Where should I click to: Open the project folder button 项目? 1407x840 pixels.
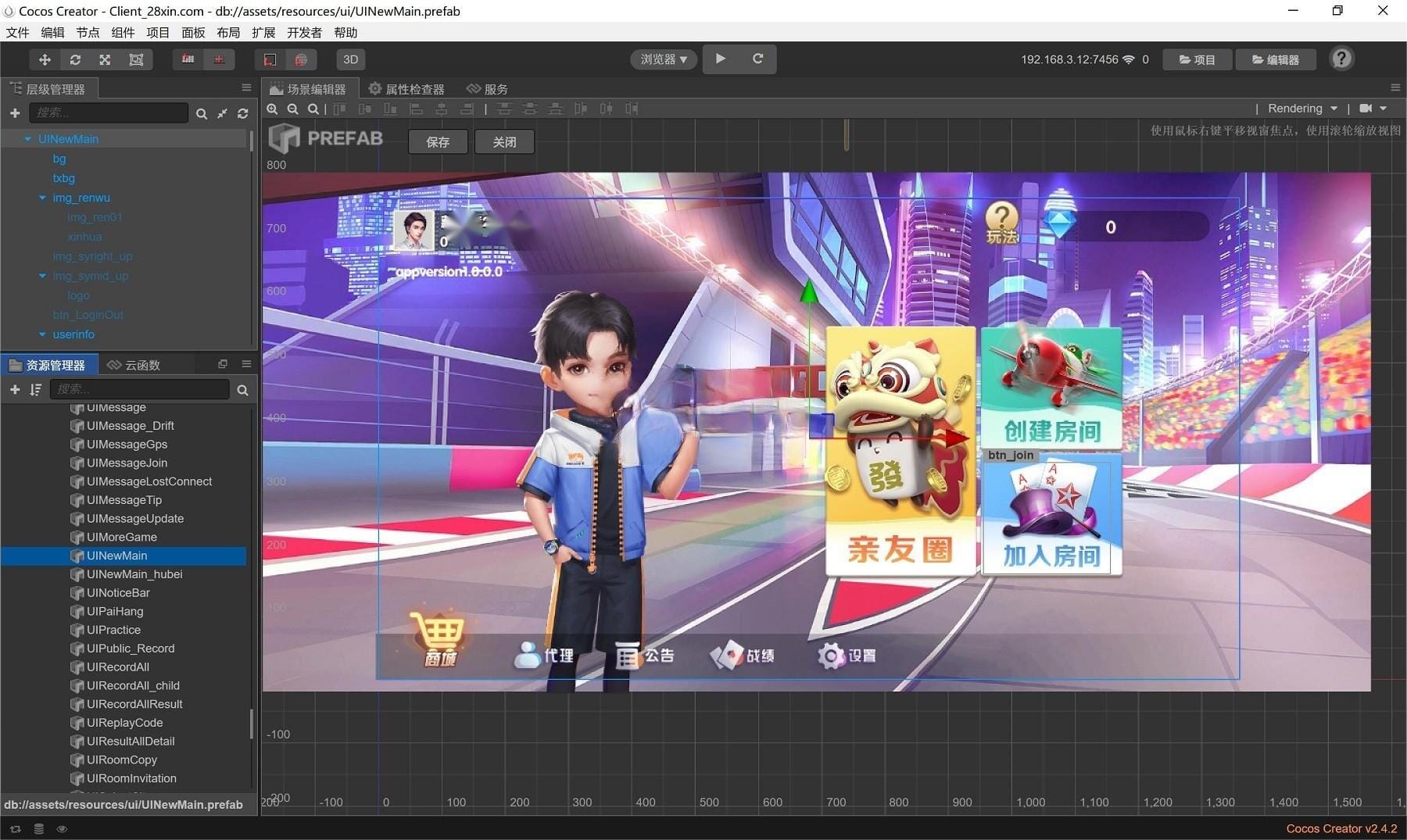1197,59
